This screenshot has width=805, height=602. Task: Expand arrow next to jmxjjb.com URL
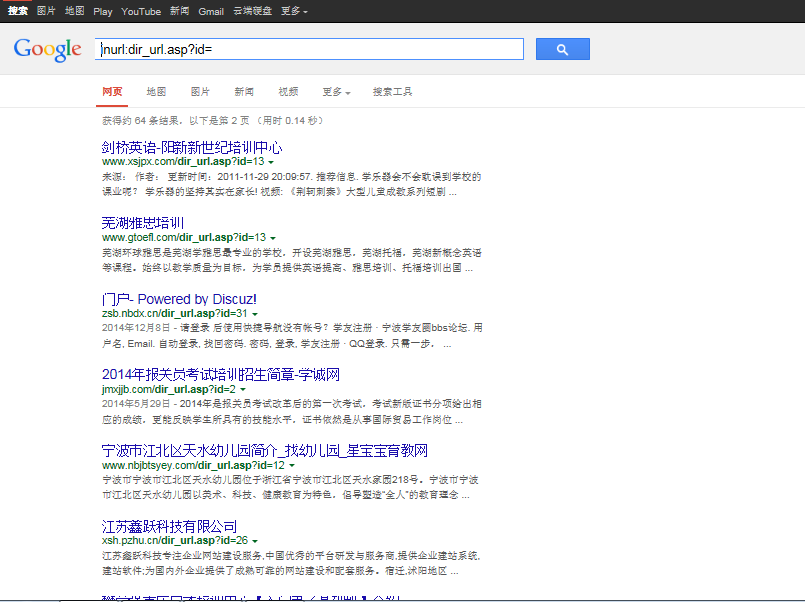coord(243,390)
